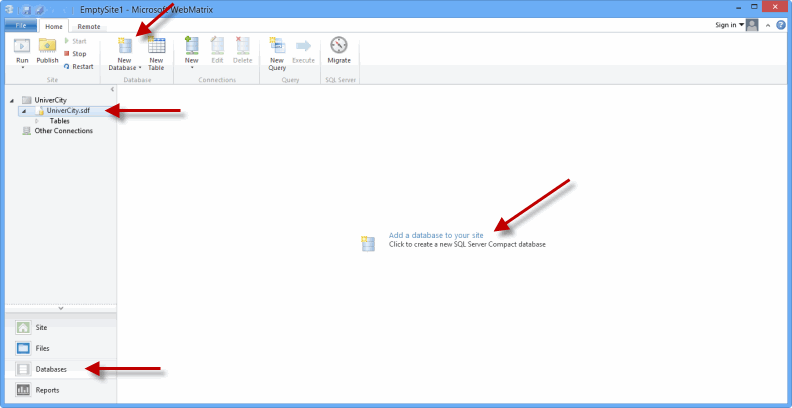Click the Execute query icon
Viewport: 792px width, 408px height.
[x=303, y=46]
